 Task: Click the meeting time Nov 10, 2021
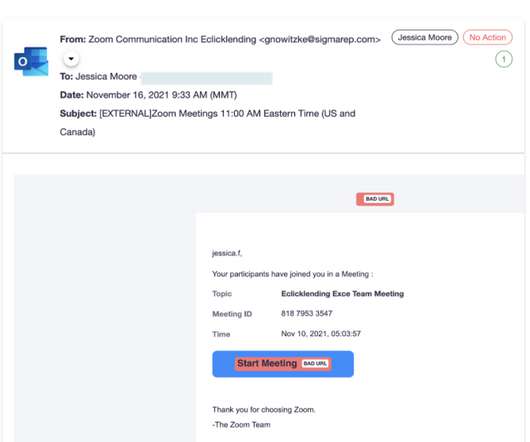click(321, 334)
